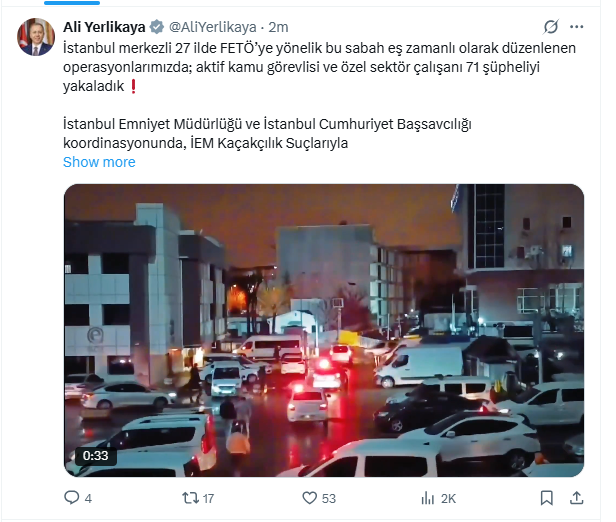This screenshot has width=616, height=522.
Task: Open Ali Yerlikaya's profile picture
Action: click(x=36, y=37)
